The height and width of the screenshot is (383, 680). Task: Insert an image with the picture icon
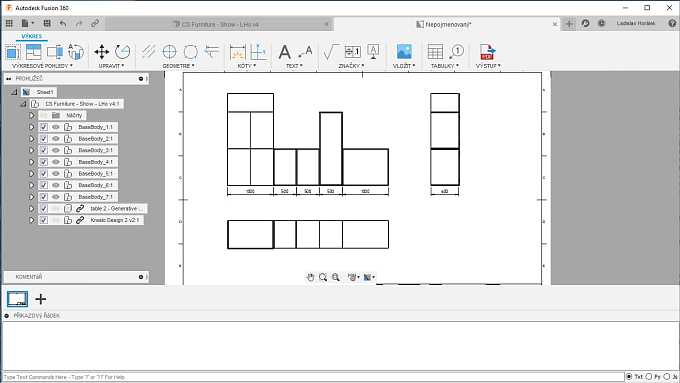404,52
